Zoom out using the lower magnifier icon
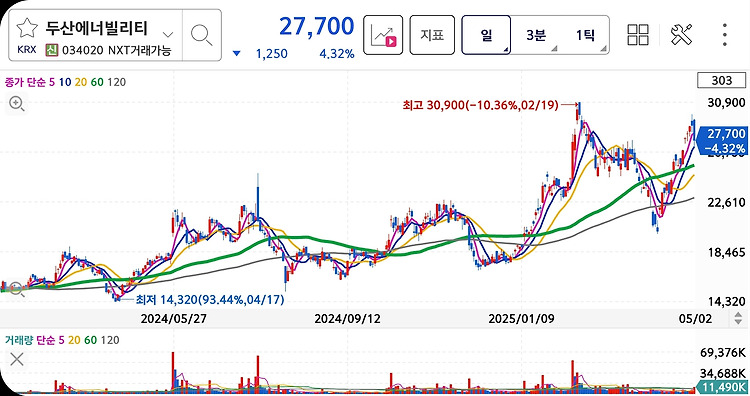This screenshot has width=750, height=396. 16,289
